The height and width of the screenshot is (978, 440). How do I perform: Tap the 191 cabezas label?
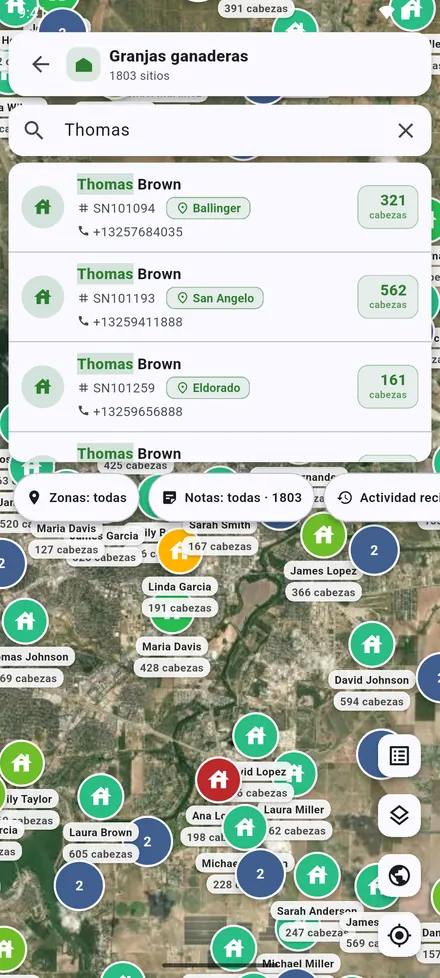pyautogui.click(x=179, y=608)
